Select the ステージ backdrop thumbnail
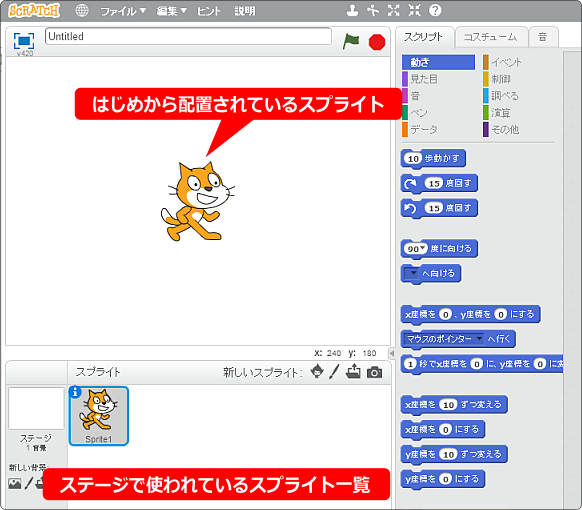582x510 pixels. (x=36, y=408)
